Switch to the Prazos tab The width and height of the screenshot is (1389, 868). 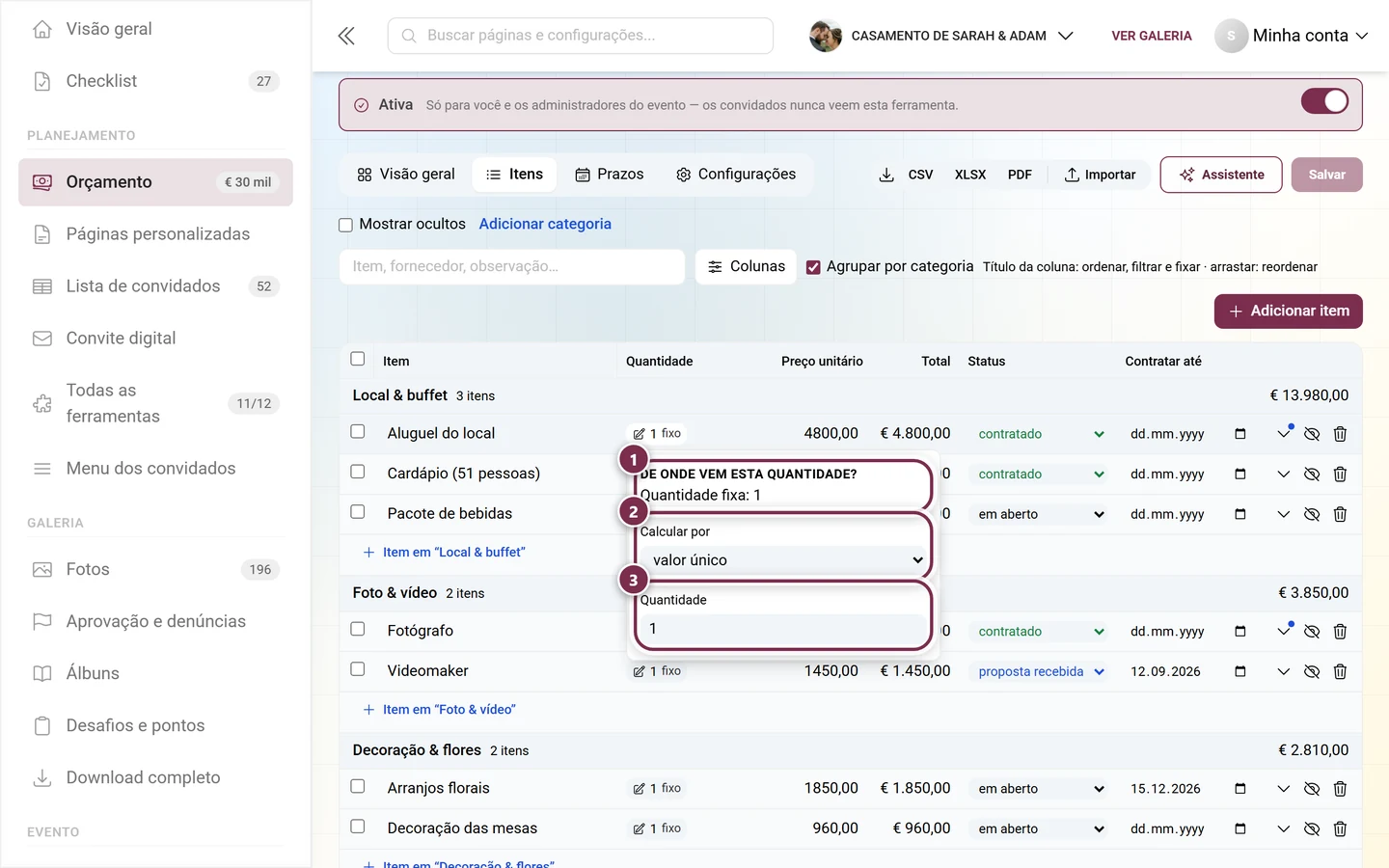click(x=610, y=175)
